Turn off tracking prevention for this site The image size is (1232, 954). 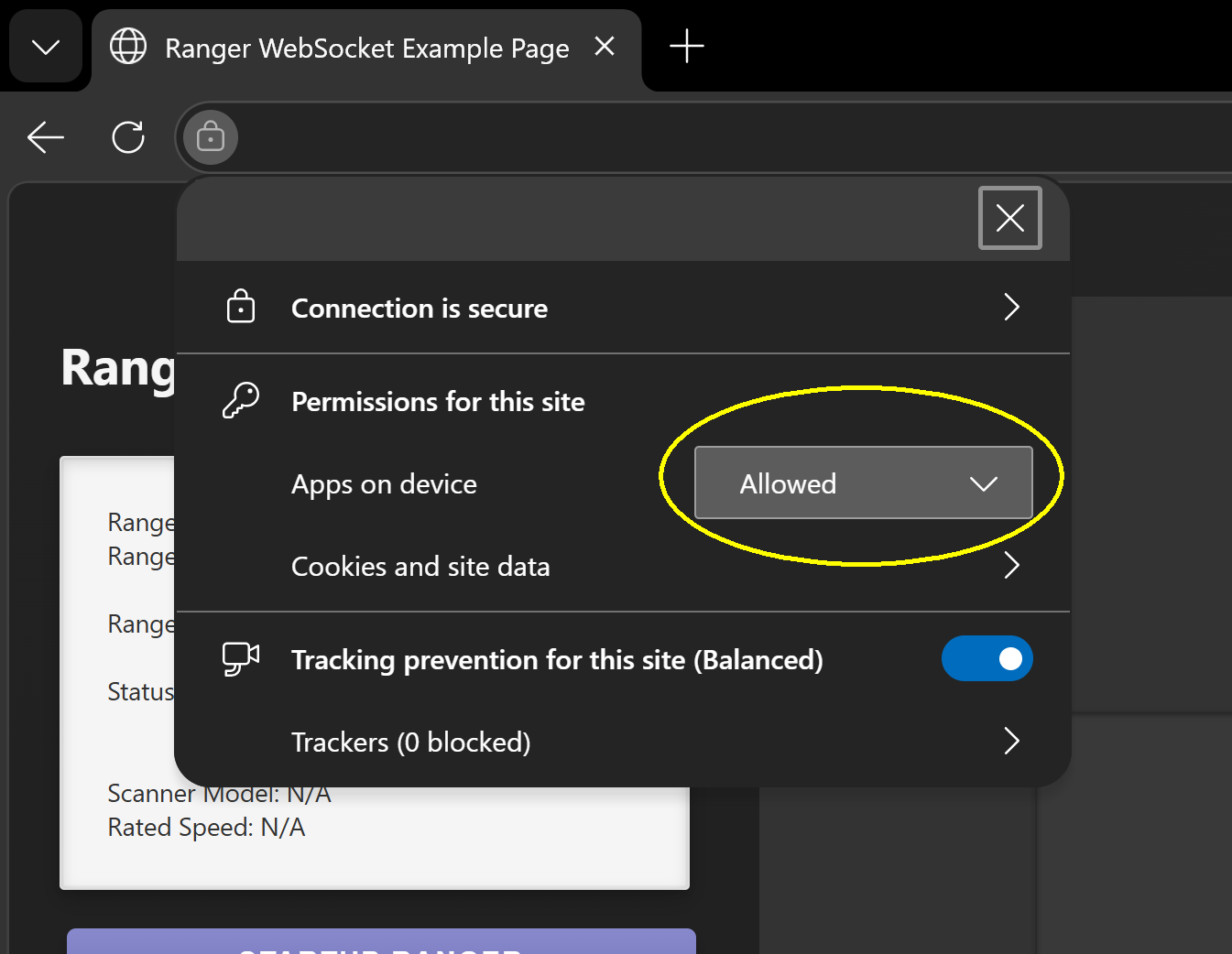[x=987, y=659]
